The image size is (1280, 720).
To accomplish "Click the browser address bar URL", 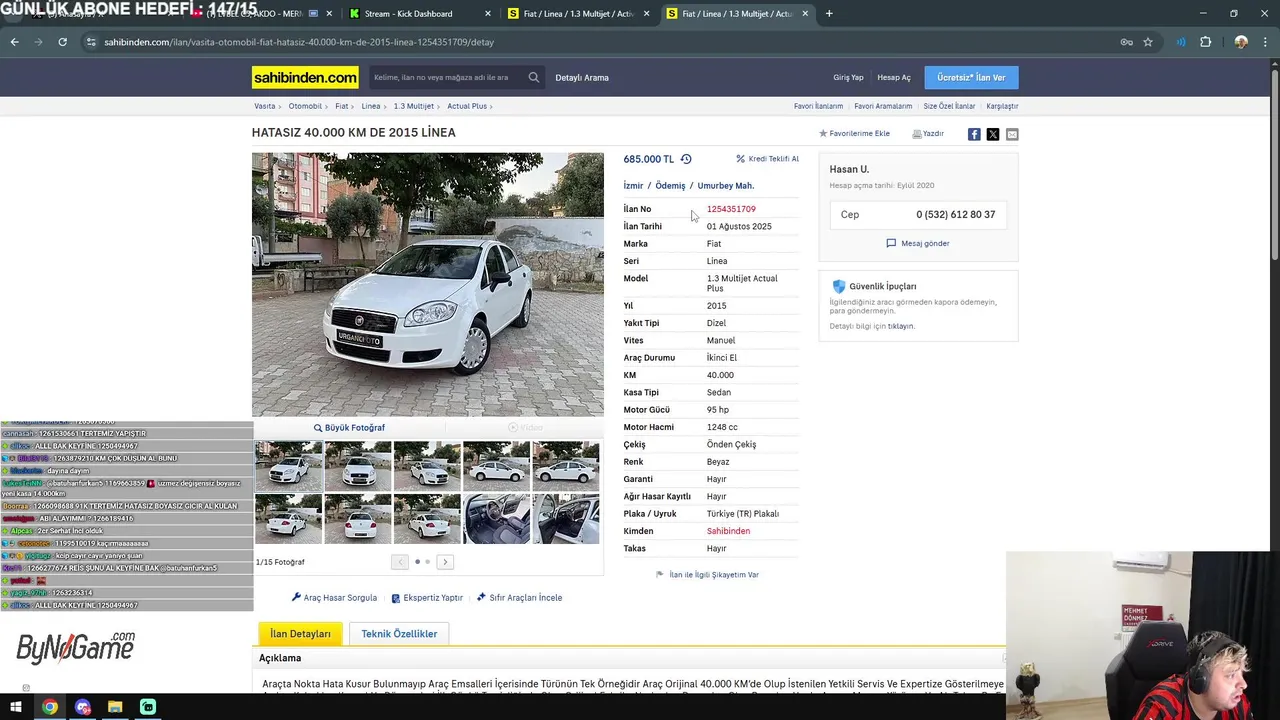I will [x=299, y=42].
